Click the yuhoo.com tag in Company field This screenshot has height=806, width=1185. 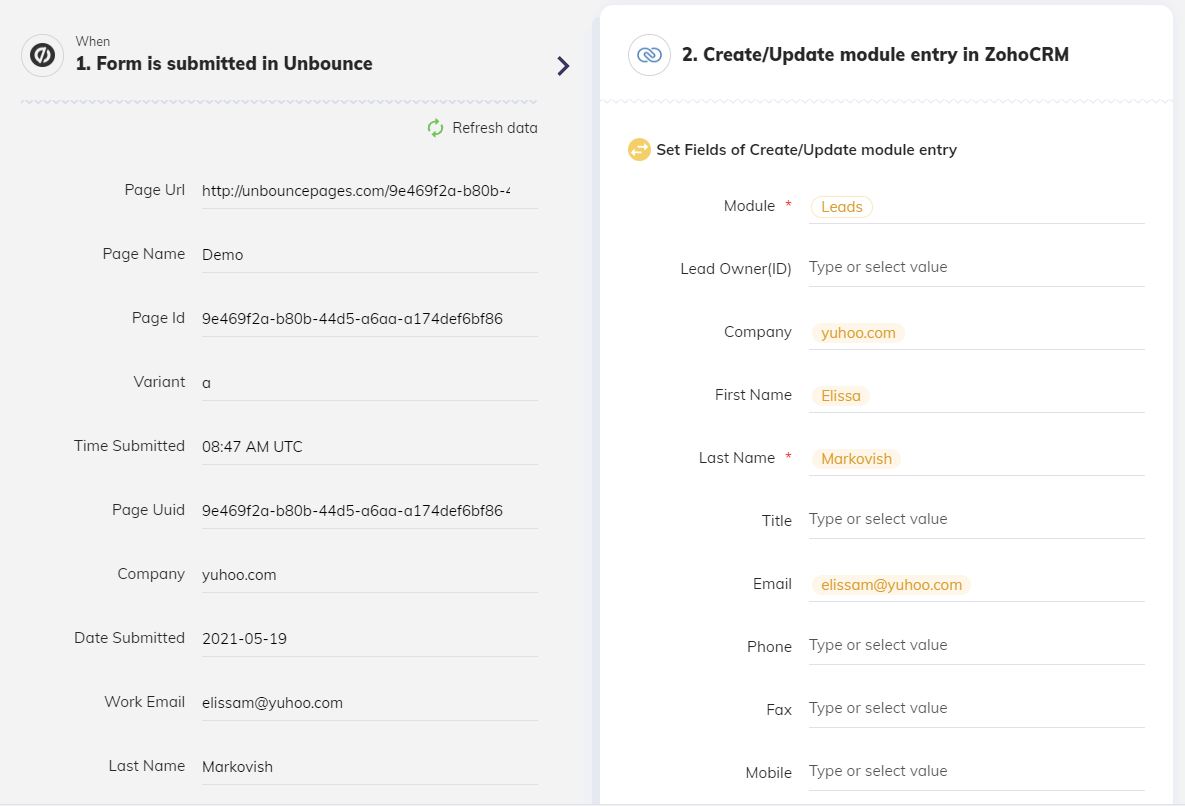pyautogui.click(x=858, y=333)
